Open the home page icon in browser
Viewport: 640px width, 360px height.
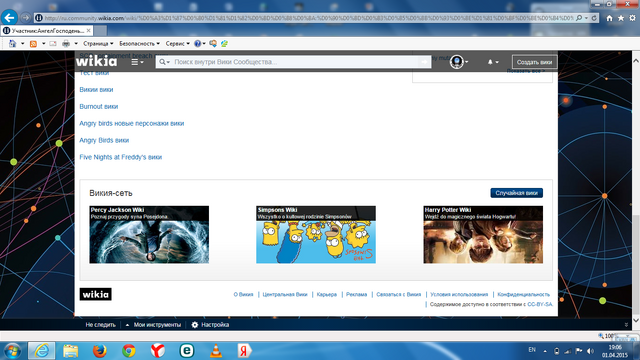tap(609, 18)
